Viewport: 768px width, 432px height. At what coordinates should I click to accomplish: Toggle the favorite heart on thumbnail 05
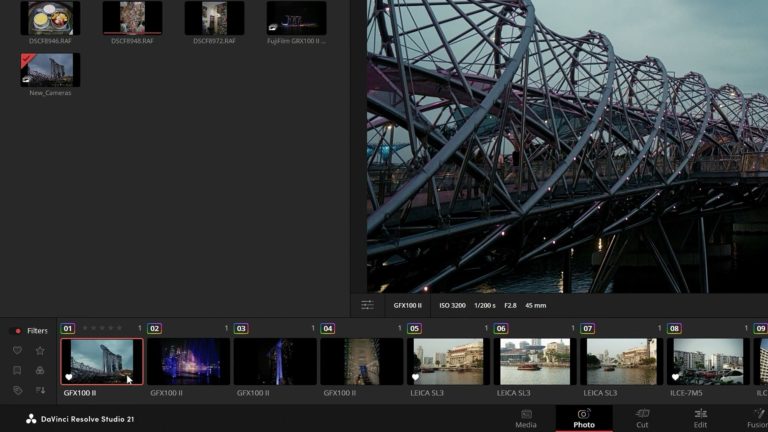point(415,377)
